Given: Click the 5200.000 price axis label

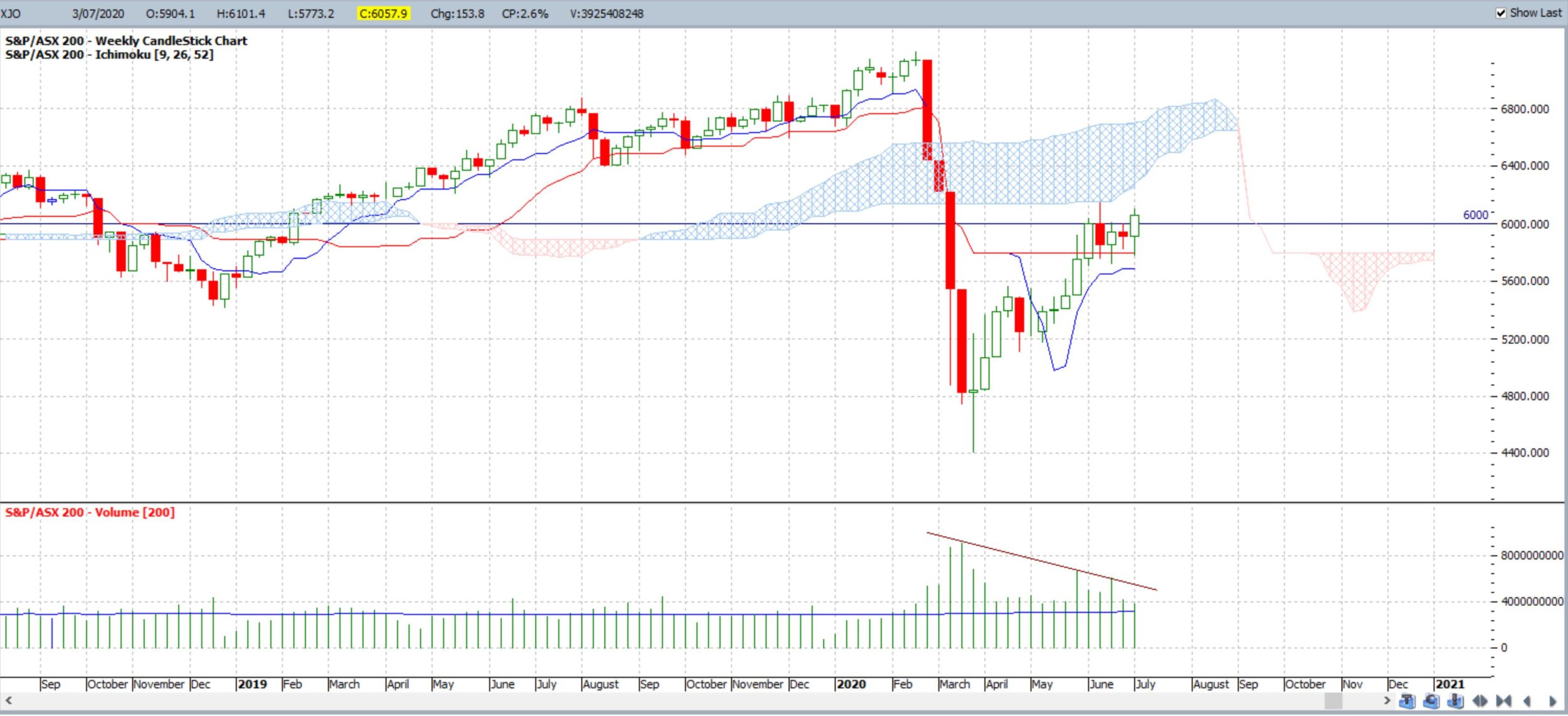Looking at the screenshot, I should 1525,339.
